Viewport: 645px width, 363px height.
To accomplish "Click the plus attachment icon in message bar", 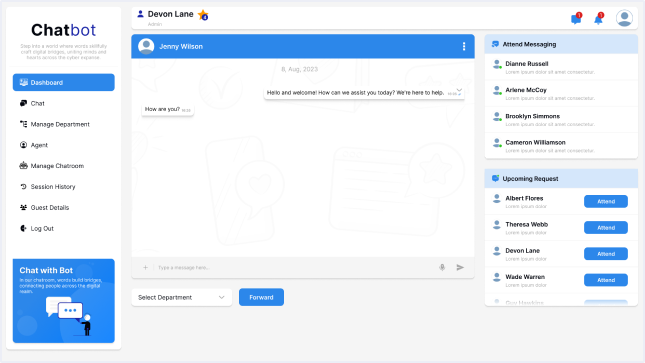I will click(x=145, y=268).
